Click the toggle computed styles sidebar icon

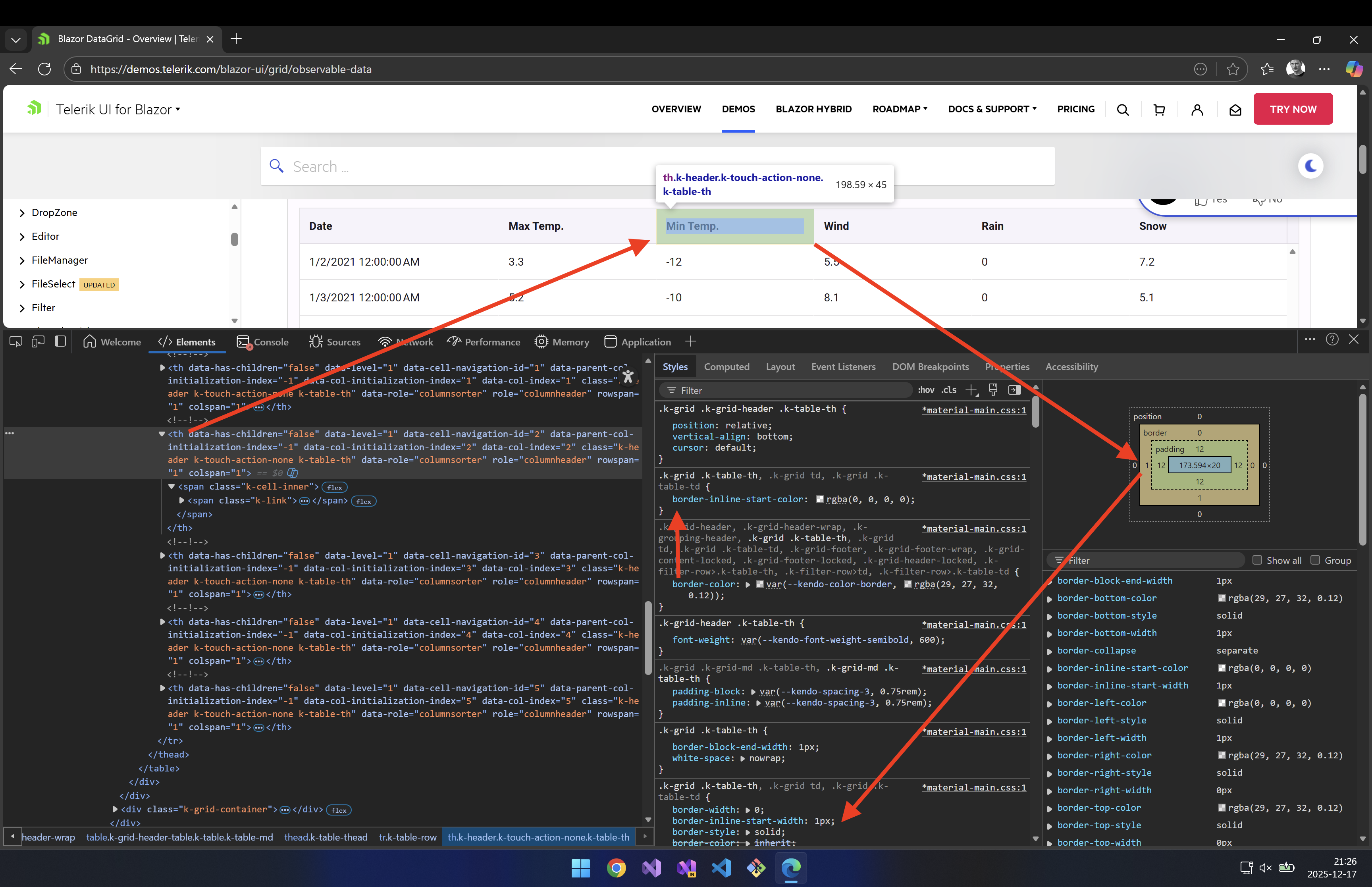1014,390
